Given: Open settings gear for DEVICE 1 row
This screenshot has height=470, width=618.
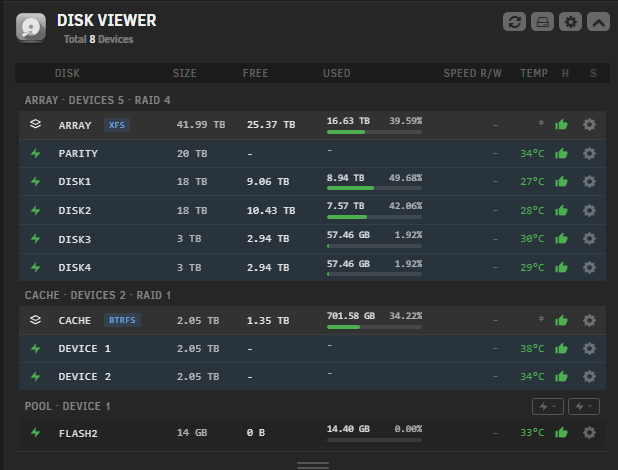Looking at the screenshot, I should pyautogui.click(x=589, y=349).
